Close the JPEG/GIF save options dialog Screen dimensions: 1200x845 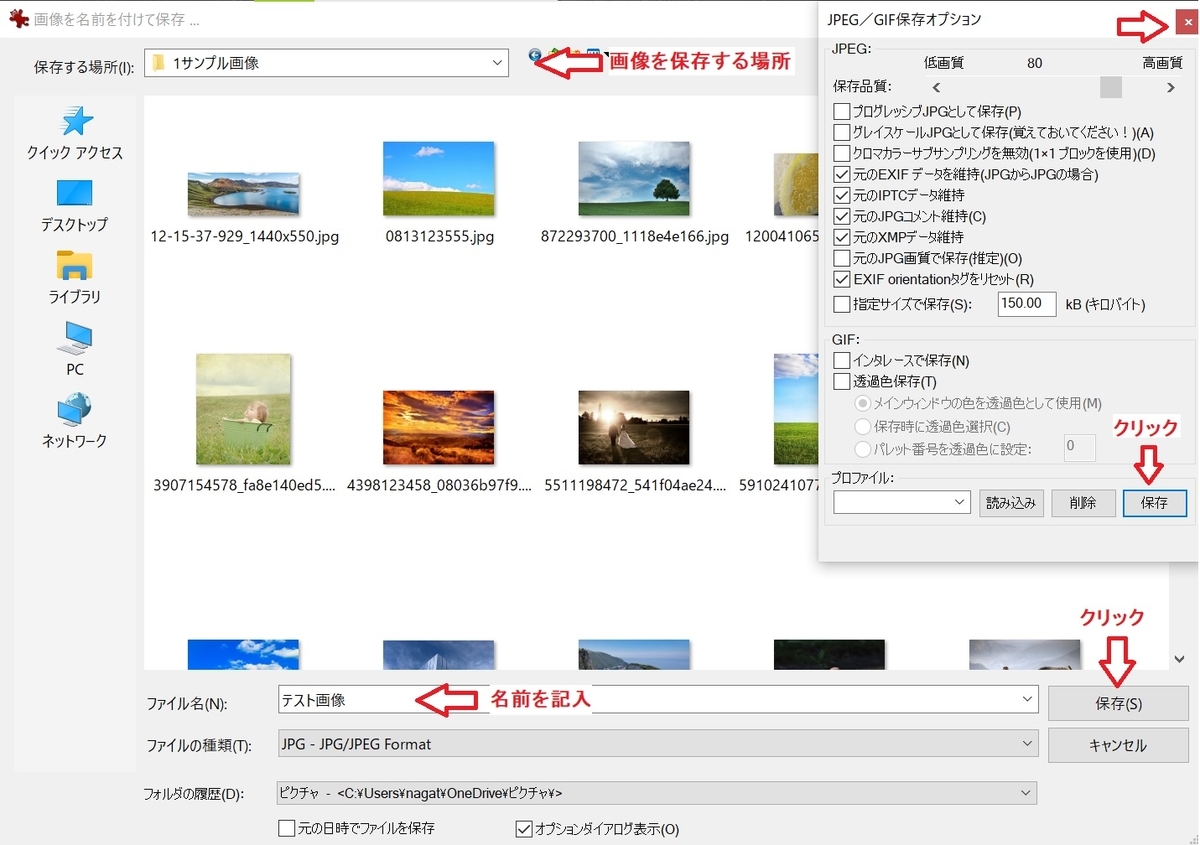pos(1186,20)
